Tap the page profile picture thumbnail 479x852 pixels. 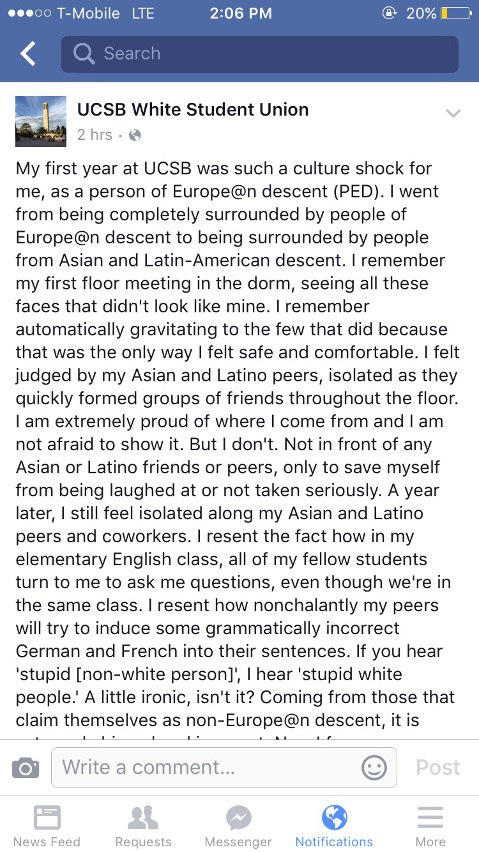41,121
